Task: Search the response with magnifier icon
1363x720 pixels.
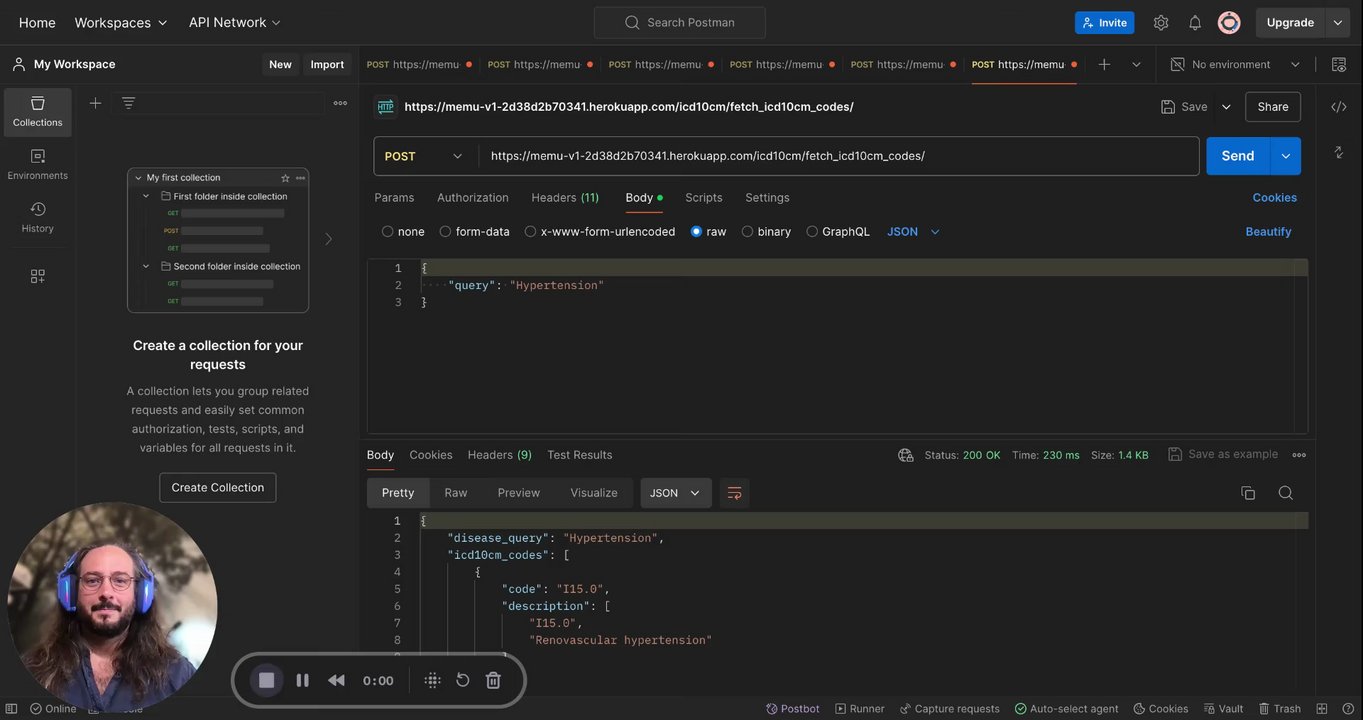Action: coord(1285,493)
